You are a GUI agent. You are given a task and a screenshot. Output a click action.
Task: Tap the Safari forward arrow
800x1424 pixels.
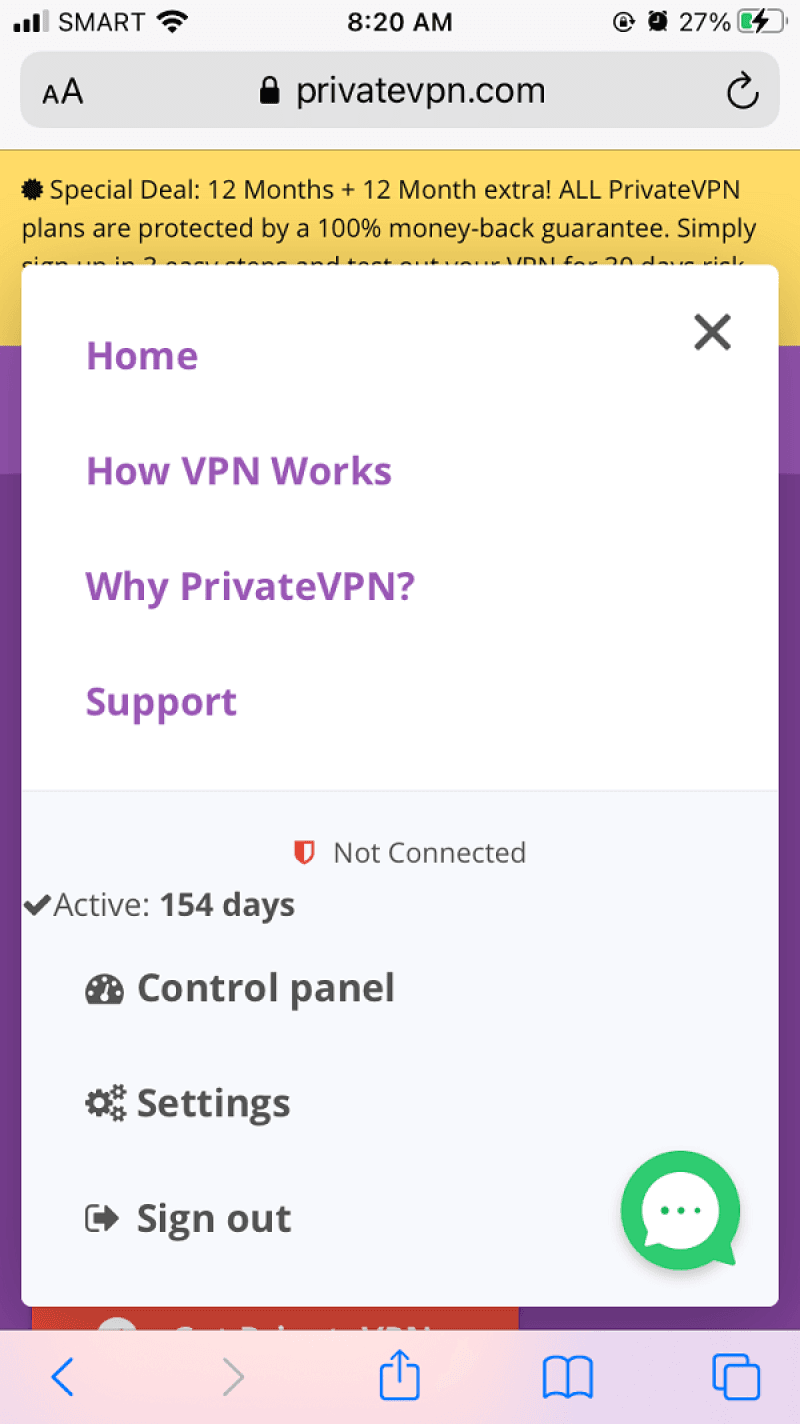click(x=233, y=1377)
